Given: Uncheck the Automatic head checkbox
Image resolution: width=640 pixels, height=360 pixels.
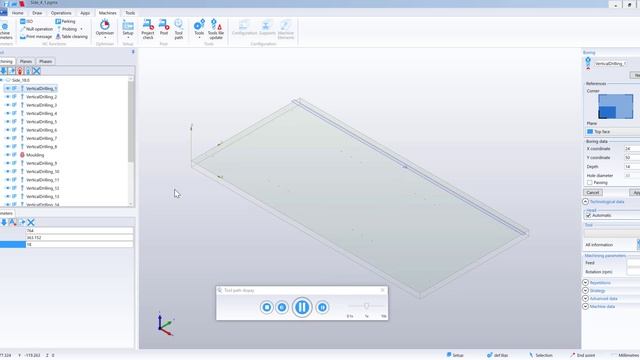Looking at the screenshot, I should click(589, 215).
